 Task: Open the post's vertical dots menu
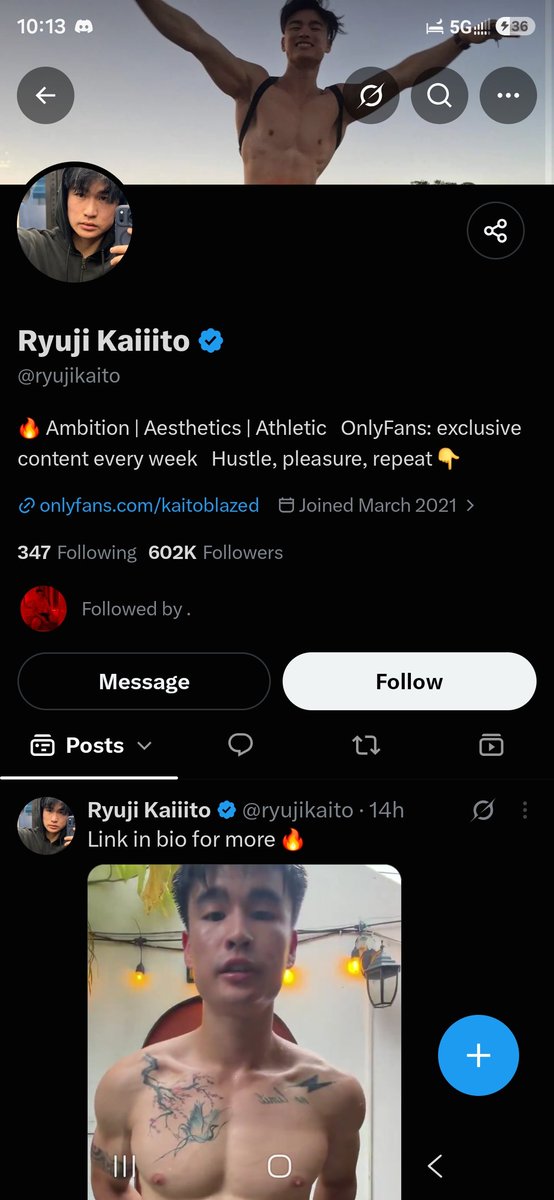[524, 811]
